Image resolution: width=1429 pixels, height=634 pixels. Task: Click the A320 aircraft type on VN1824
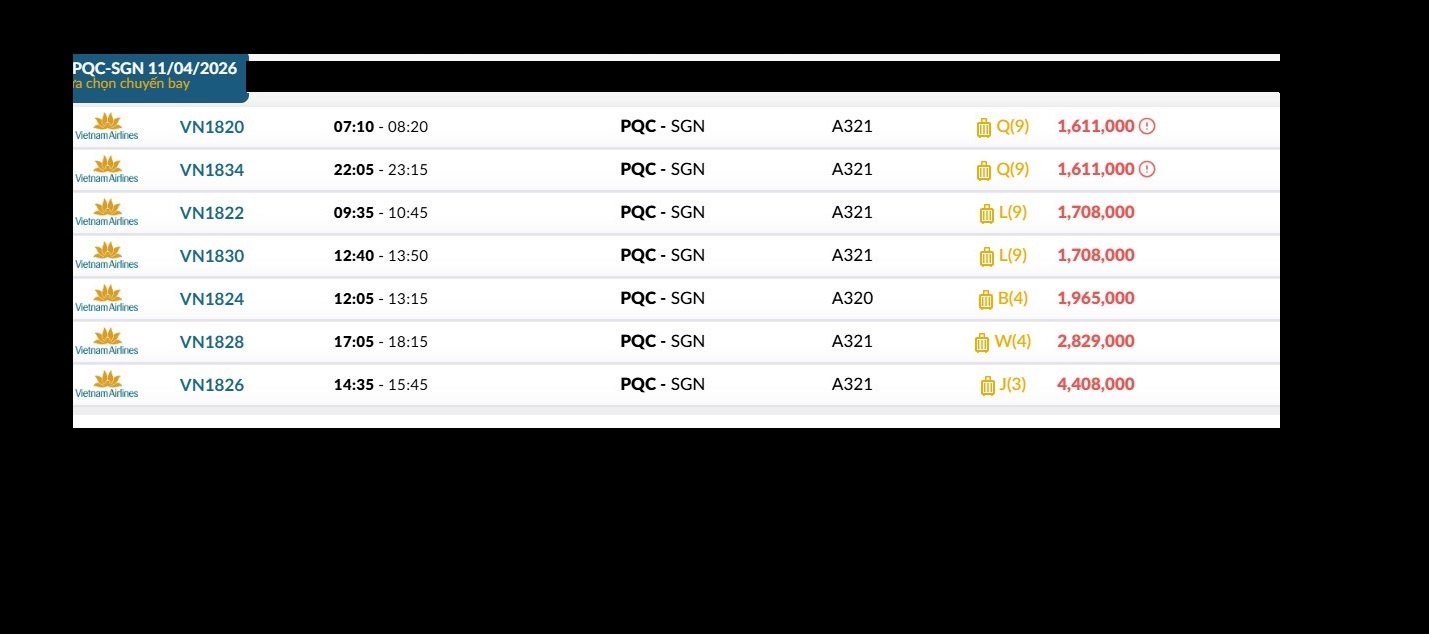coord(852,298)
